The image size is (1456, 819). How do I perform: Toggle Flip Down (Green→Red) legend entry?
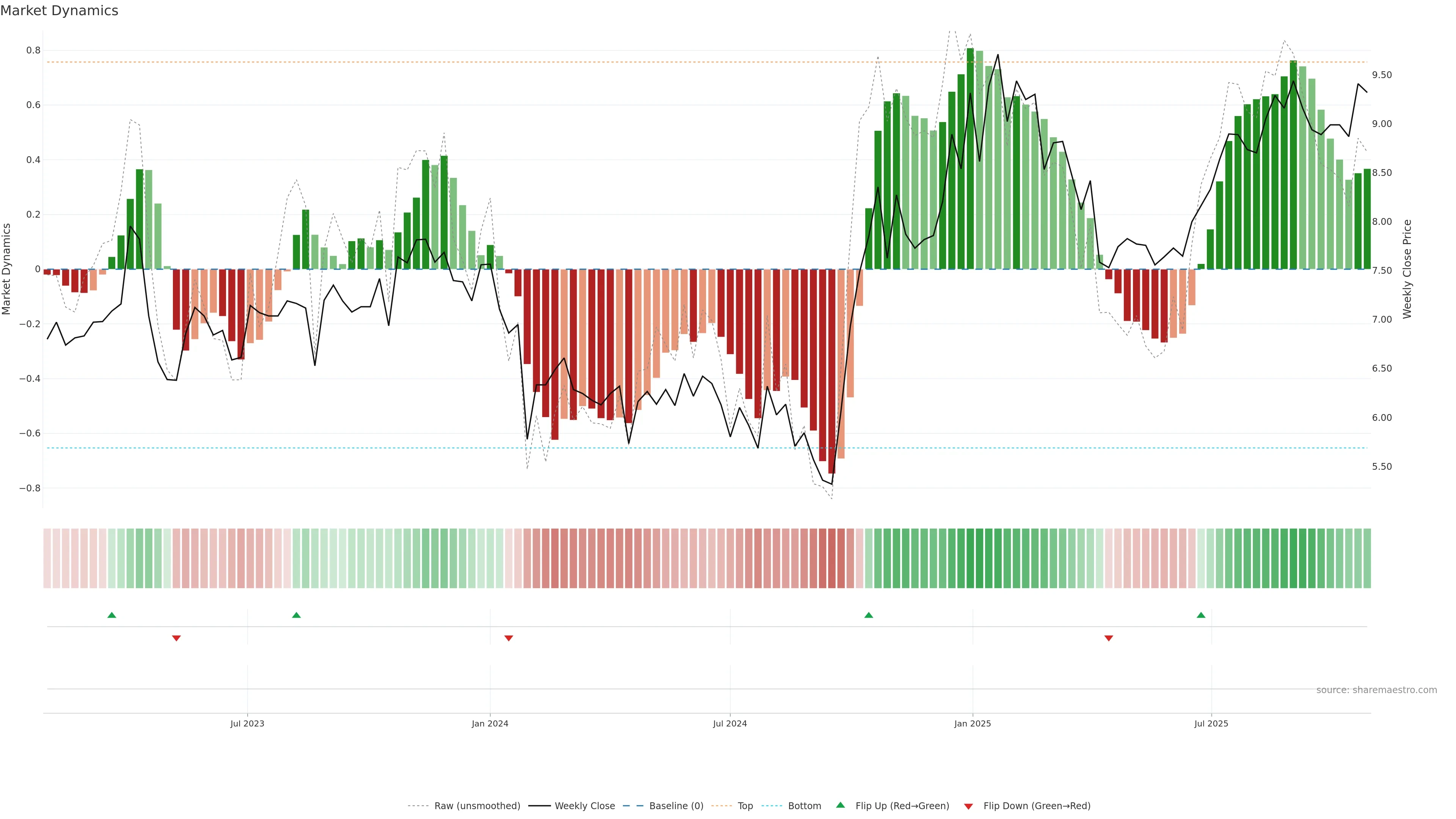tap(1037, 806)
